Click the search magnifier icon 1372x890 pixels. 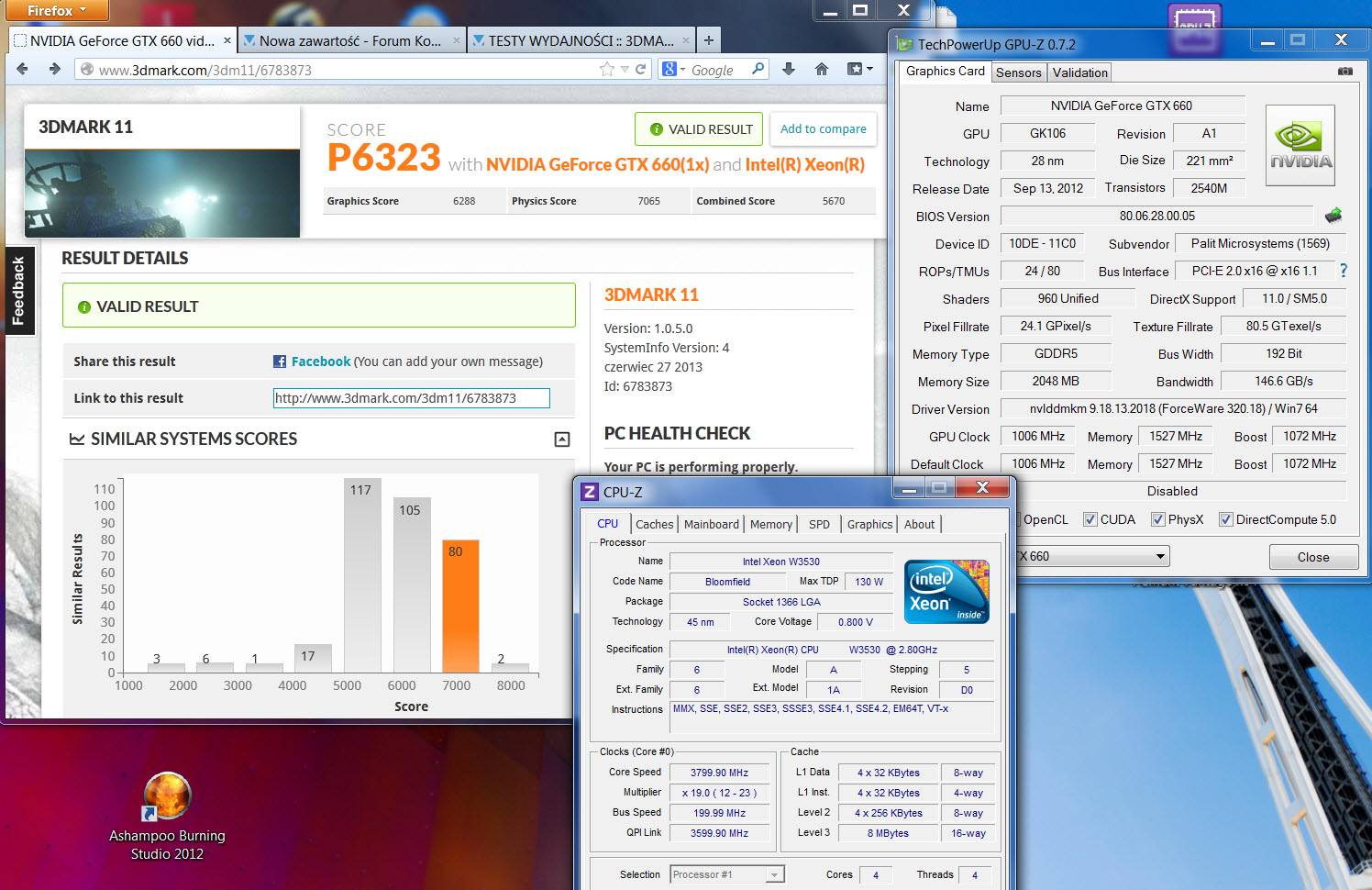[758, 69]
